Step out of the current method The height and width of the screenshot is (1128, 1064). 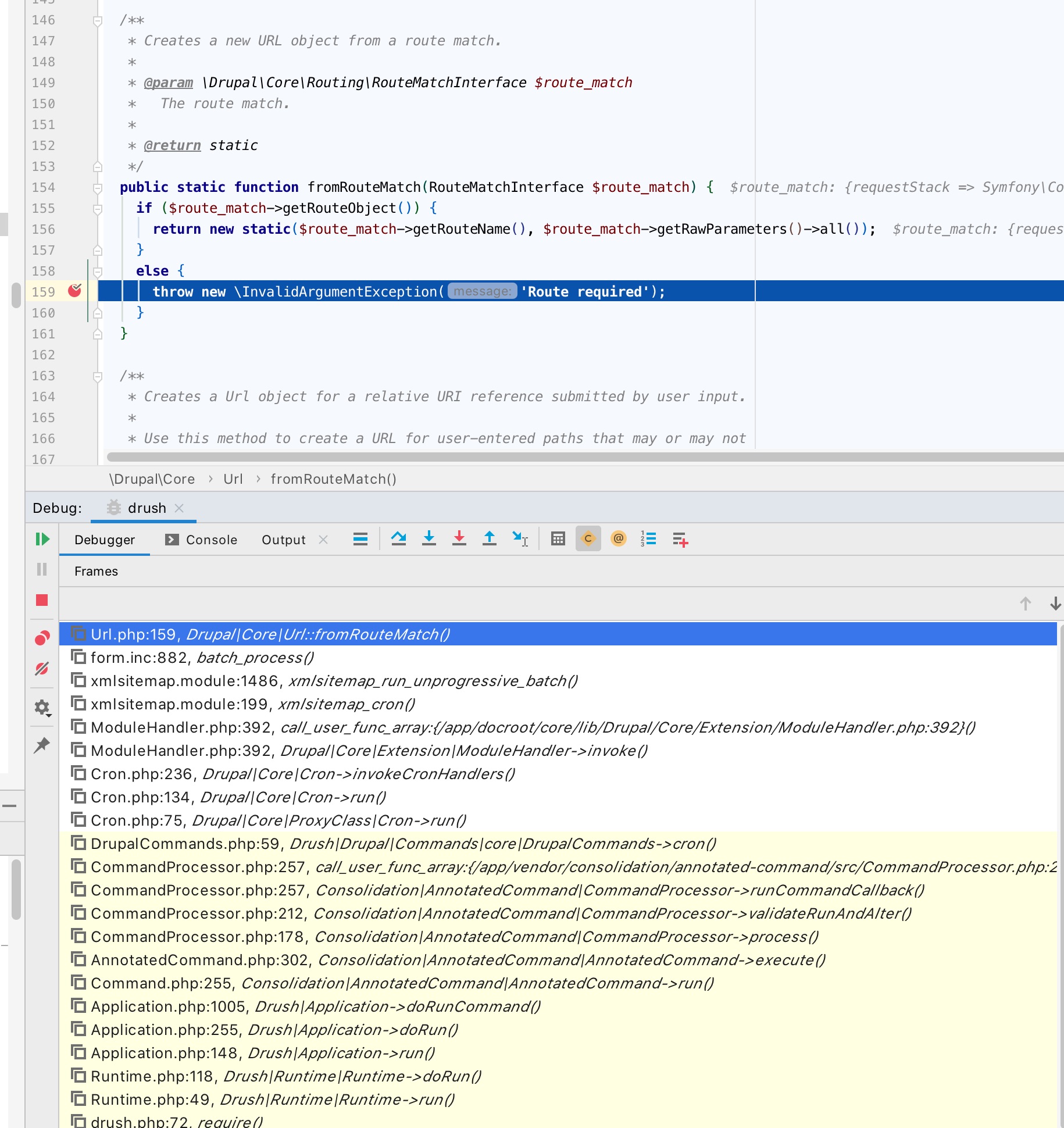[x=490, y=538]
